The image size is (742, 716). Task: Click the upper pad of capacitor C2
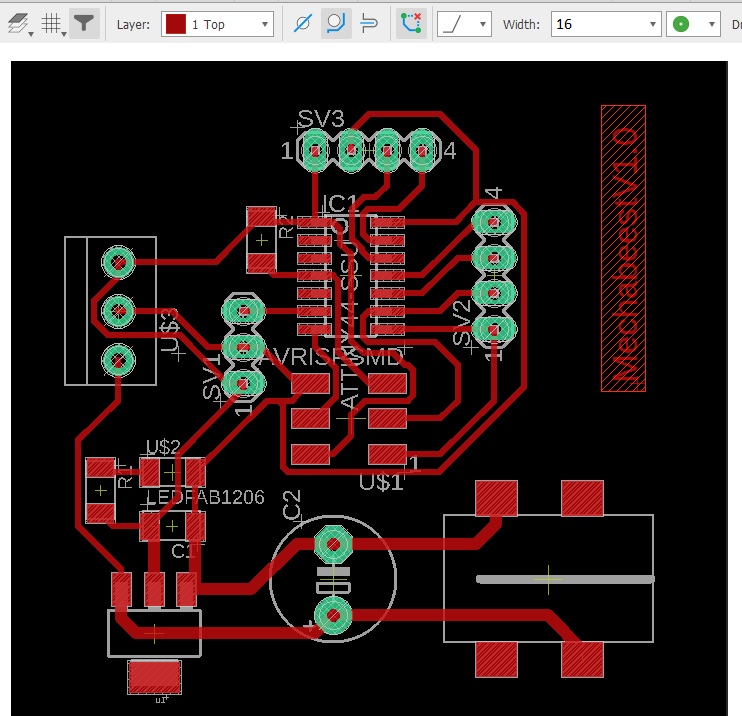pos(333,545)
